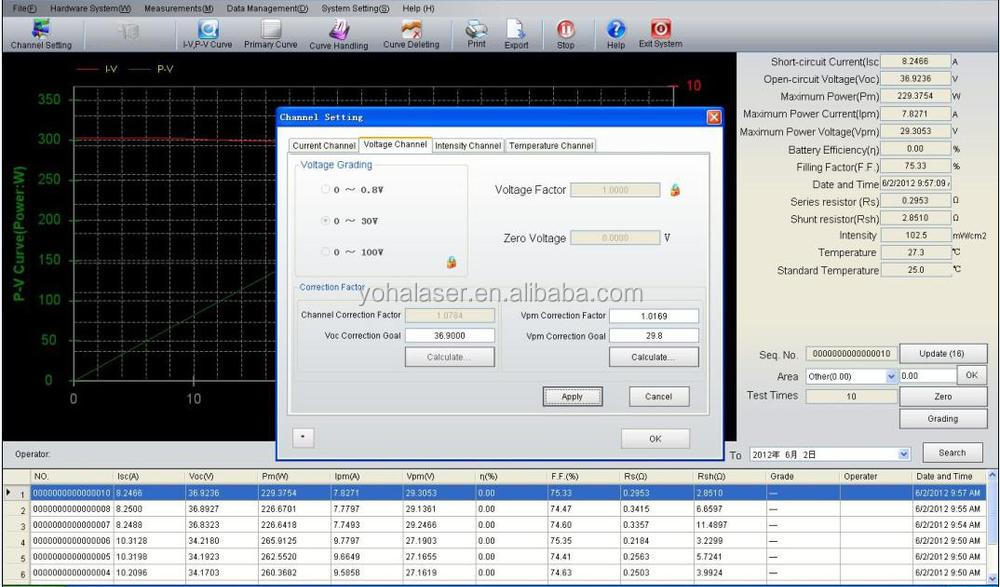
Task: Select result row 0000000000000008
Action: [494, 509]
